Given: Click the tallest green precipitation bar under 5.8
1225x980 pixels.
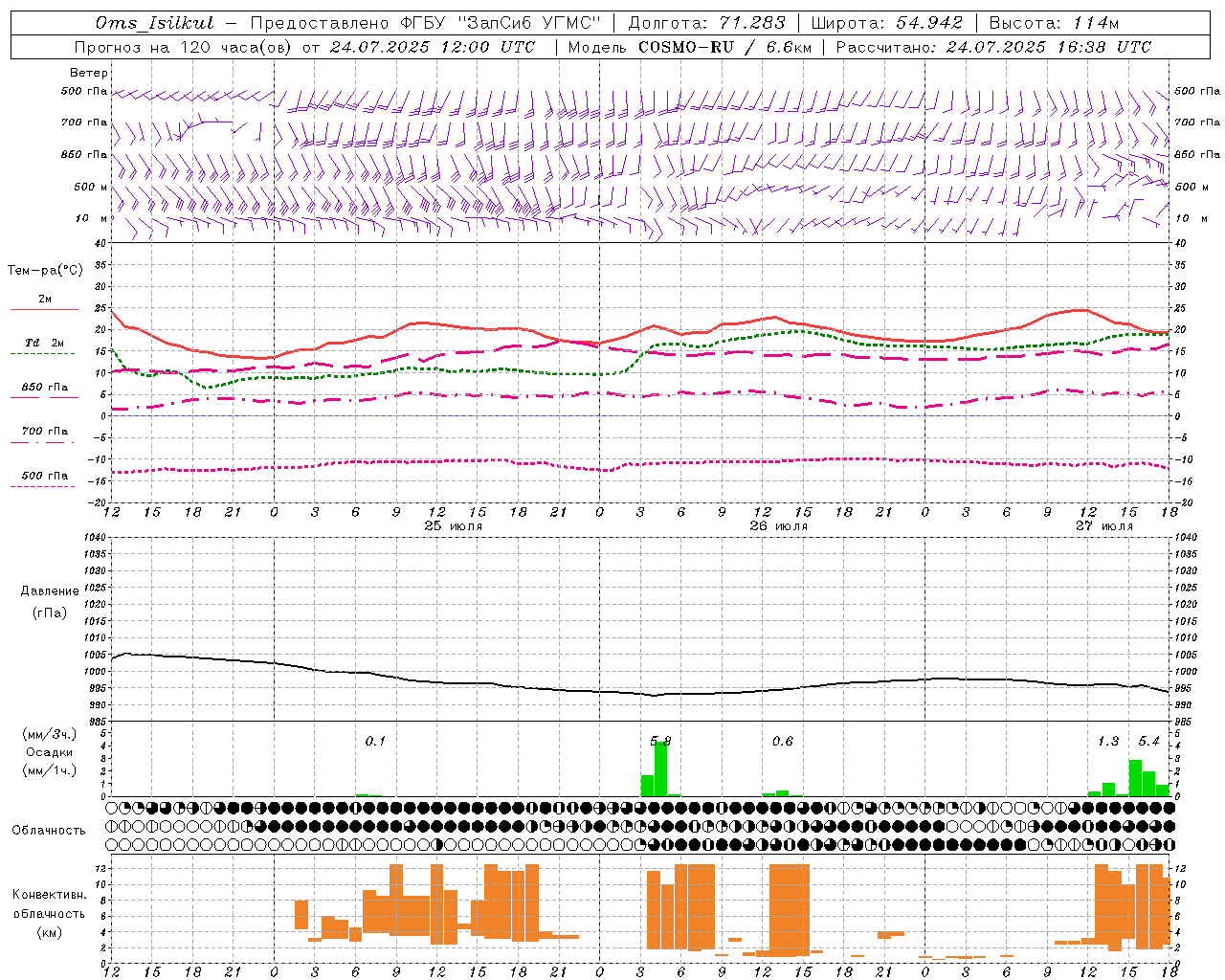Looking at the screenshot, I should [x=661, y=768].
